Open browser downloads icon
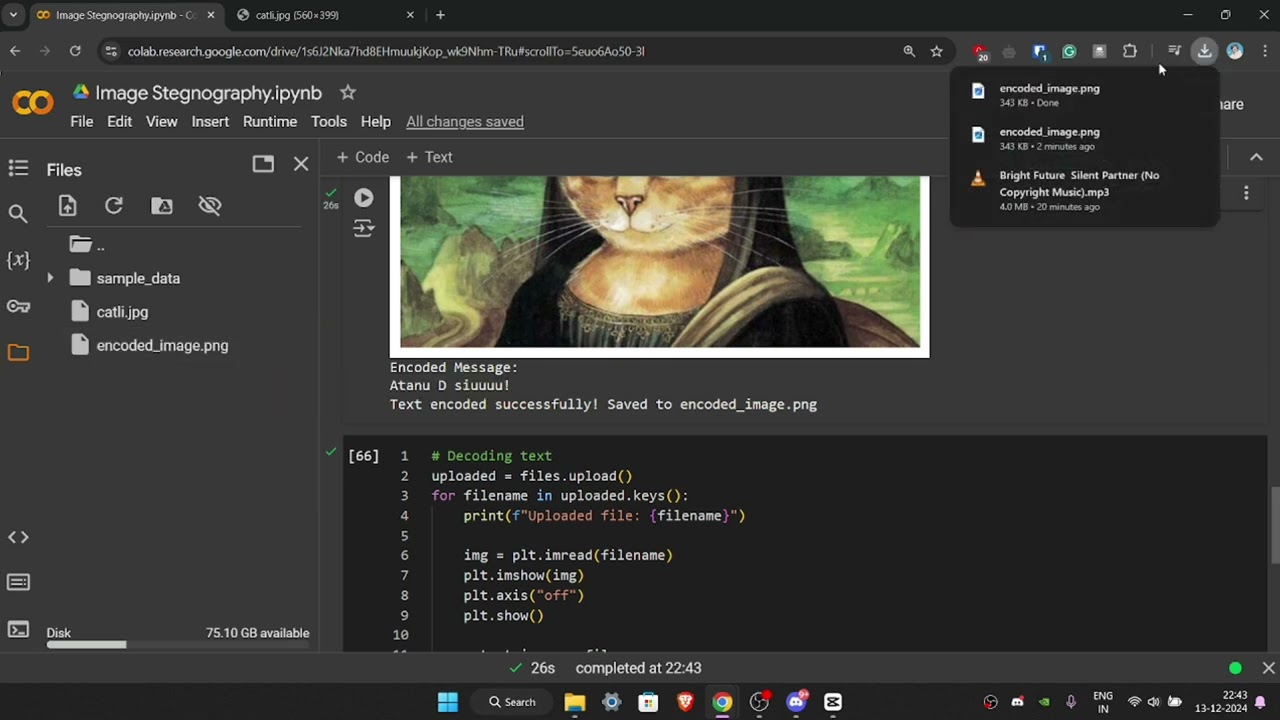 [1204, 51]
